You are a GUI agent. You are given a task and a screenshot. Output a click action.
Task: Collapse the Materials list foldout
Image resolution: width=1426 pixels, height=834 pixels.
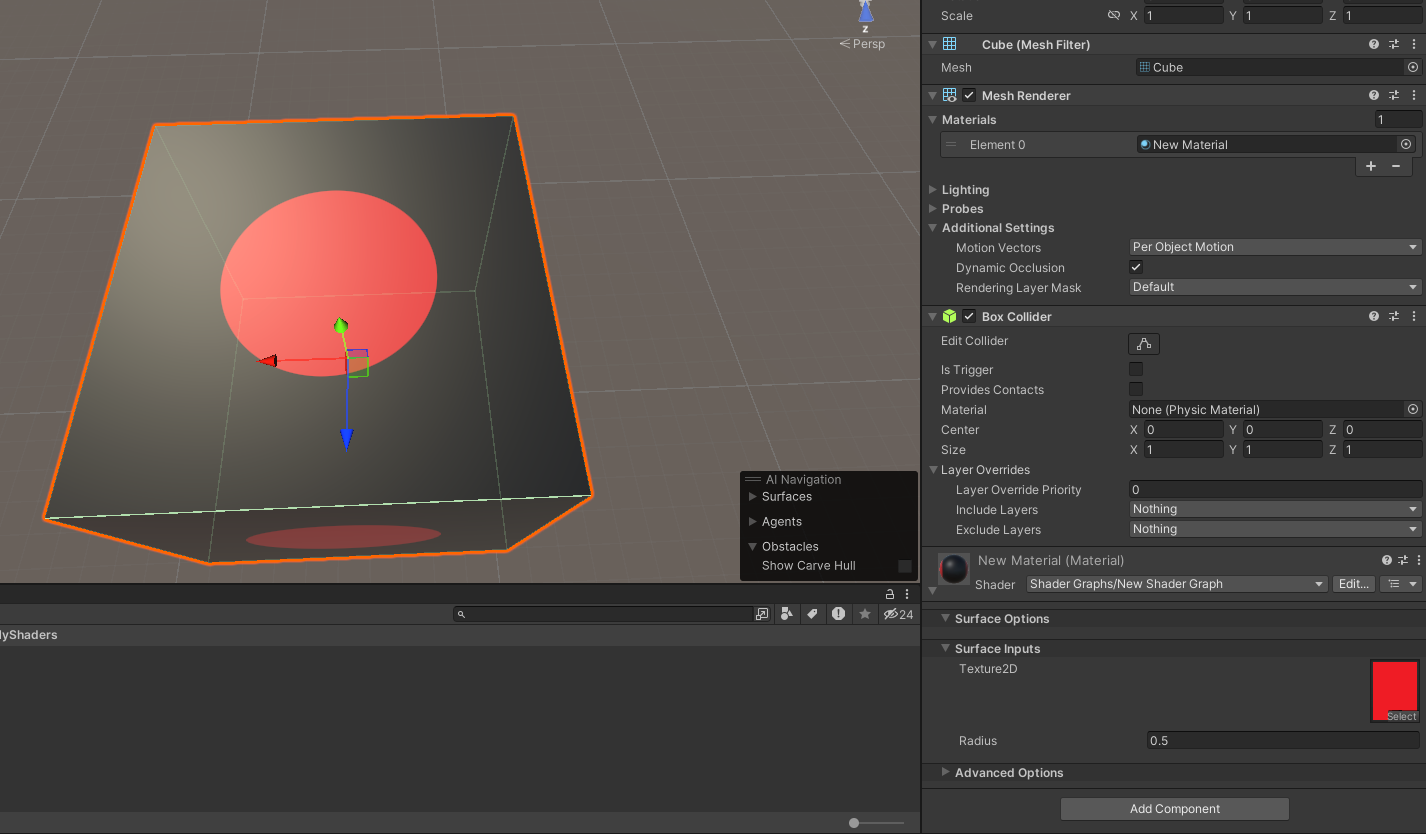(933, 120)
